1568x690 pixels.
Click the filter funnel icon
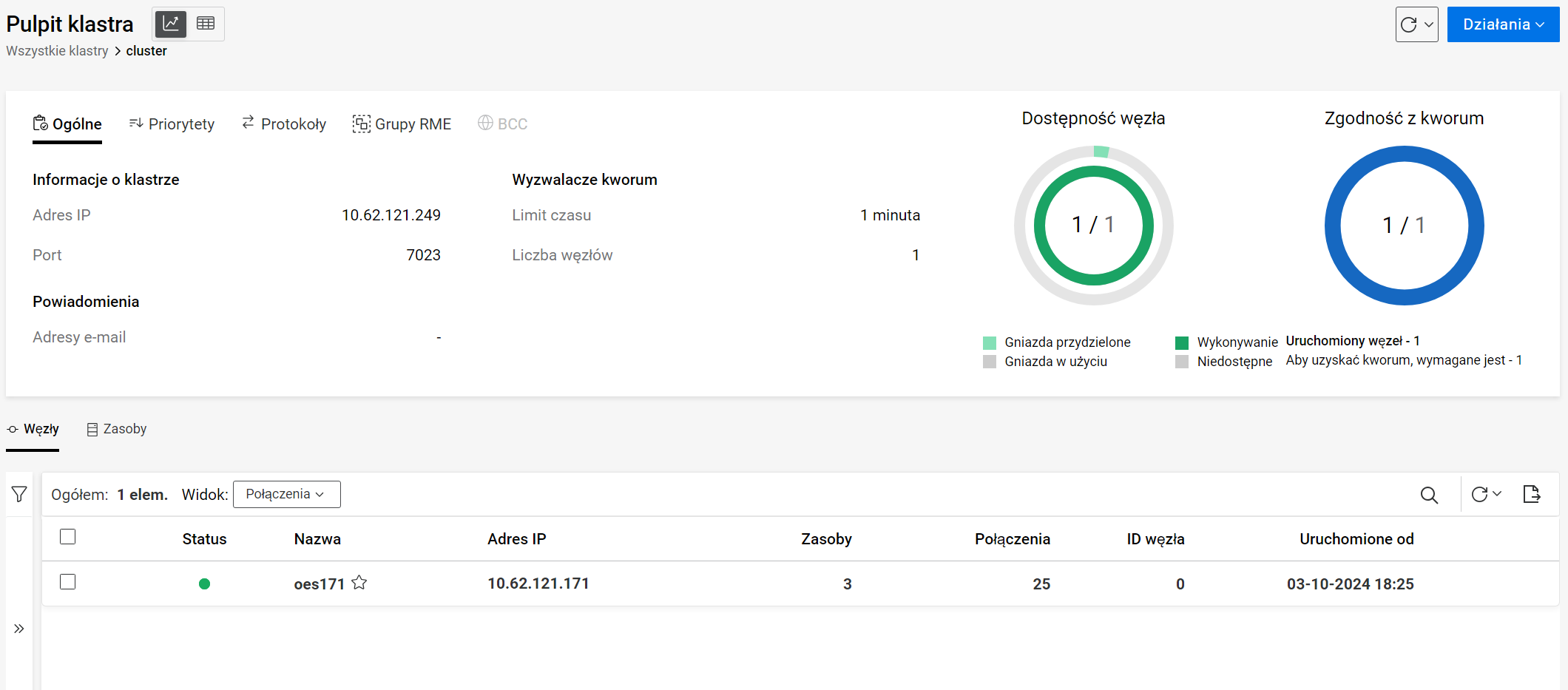[x=19, y=494]
